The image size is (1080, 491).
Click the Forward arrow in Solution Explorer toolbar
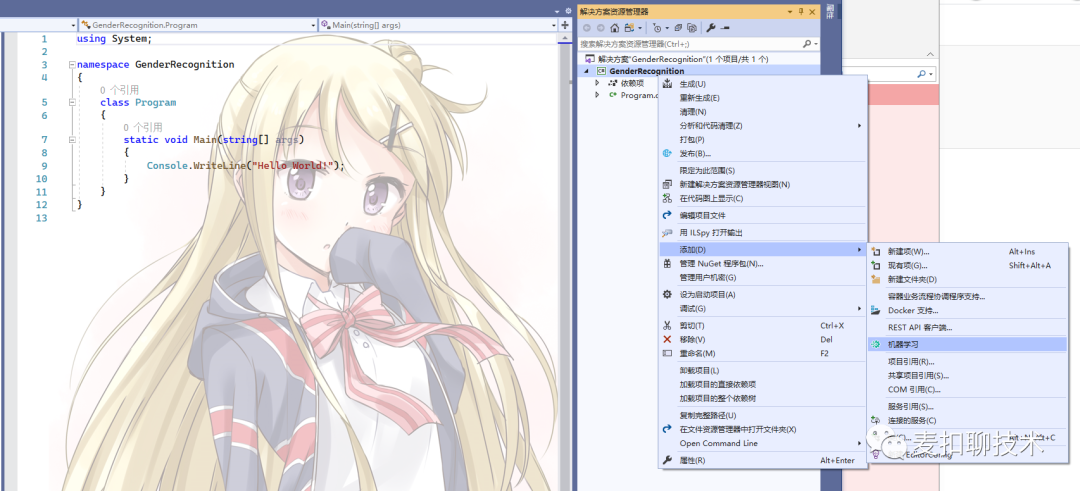pyautogui.click(x=601, y=28)
